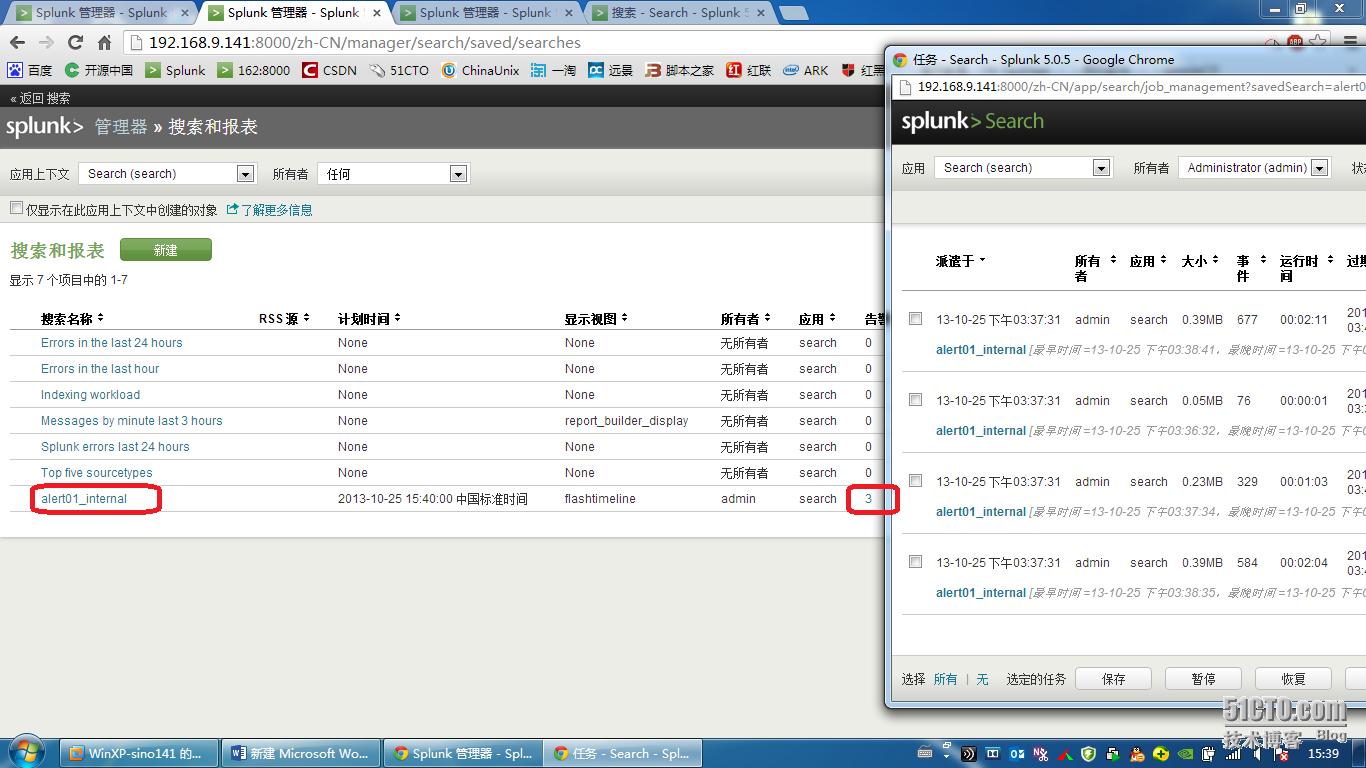Select 所有 jobs link in job window
1366x768 pixels.
click(945, 679)
